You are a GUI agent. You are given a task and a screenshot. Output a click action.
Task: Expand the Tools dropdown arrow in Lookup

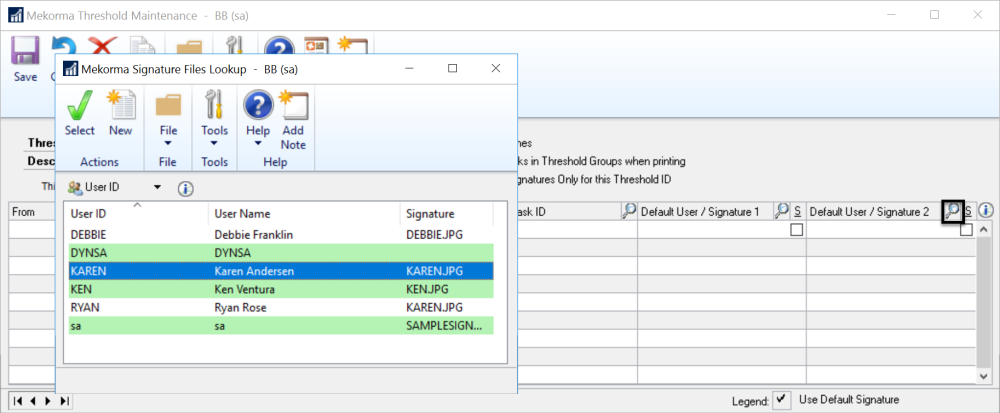click(x=214, y=143)
